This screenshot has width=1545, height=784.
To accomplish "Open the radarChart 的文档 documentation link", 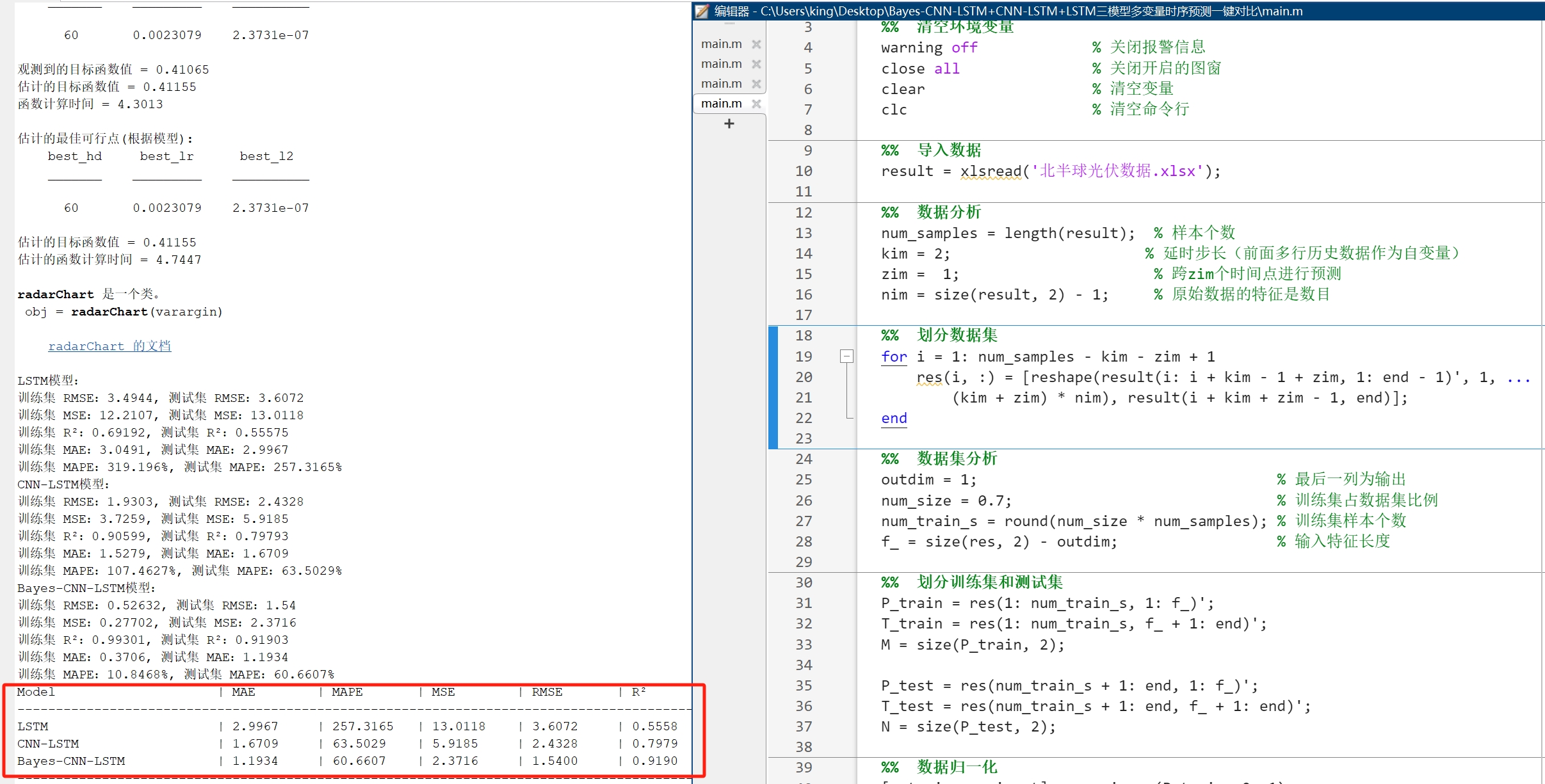I will 109,346.
